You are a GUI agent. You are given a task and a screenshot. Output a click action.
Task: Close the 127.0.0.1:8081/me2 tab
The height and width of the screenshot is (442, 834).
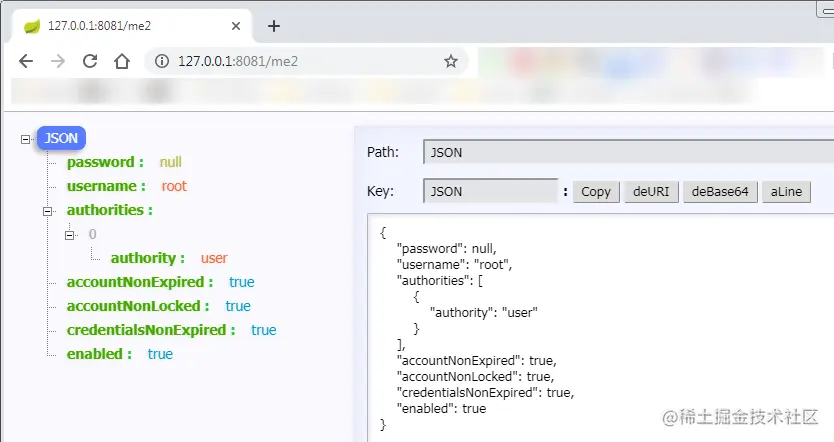[236, 26]
